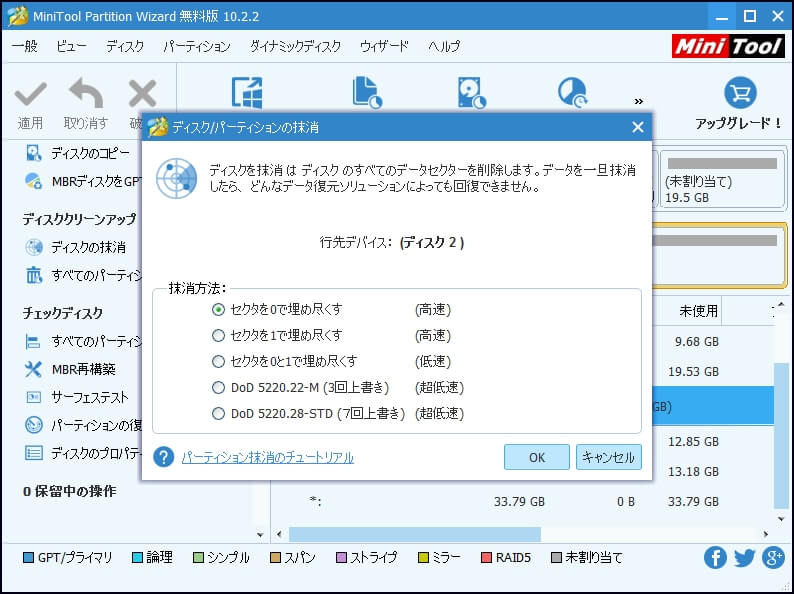Click the horizontal scrollbar right arrow
Viewport: 794px width, 594px height.
point(766,534)
